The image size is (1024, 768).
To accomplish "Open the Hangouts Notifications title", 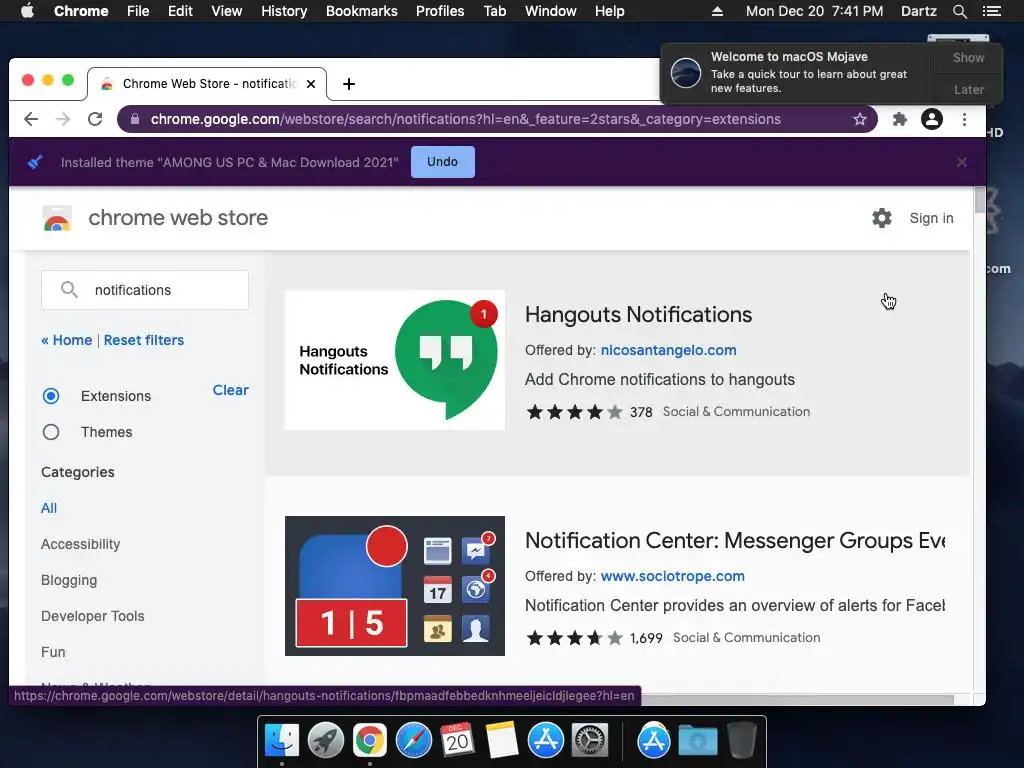I will [x=639, y=315].
